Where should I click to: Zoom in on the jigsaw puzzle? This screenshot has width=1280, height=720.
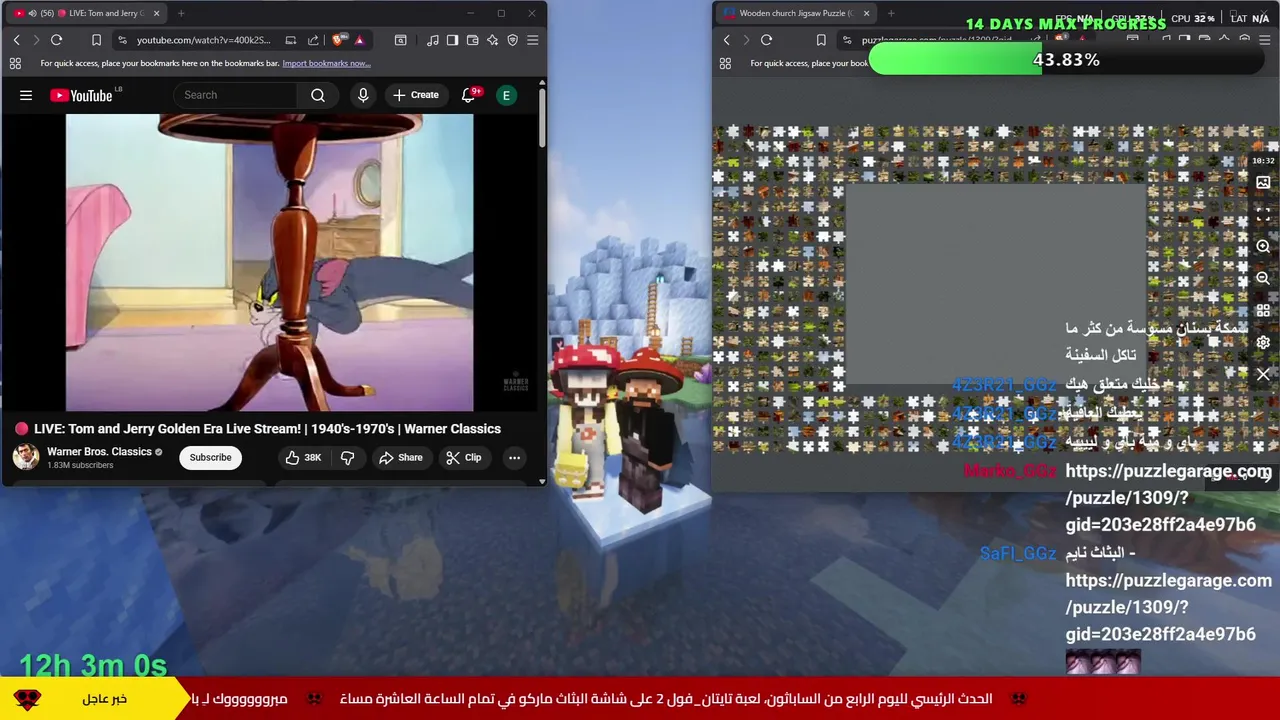click(1263, 246)
